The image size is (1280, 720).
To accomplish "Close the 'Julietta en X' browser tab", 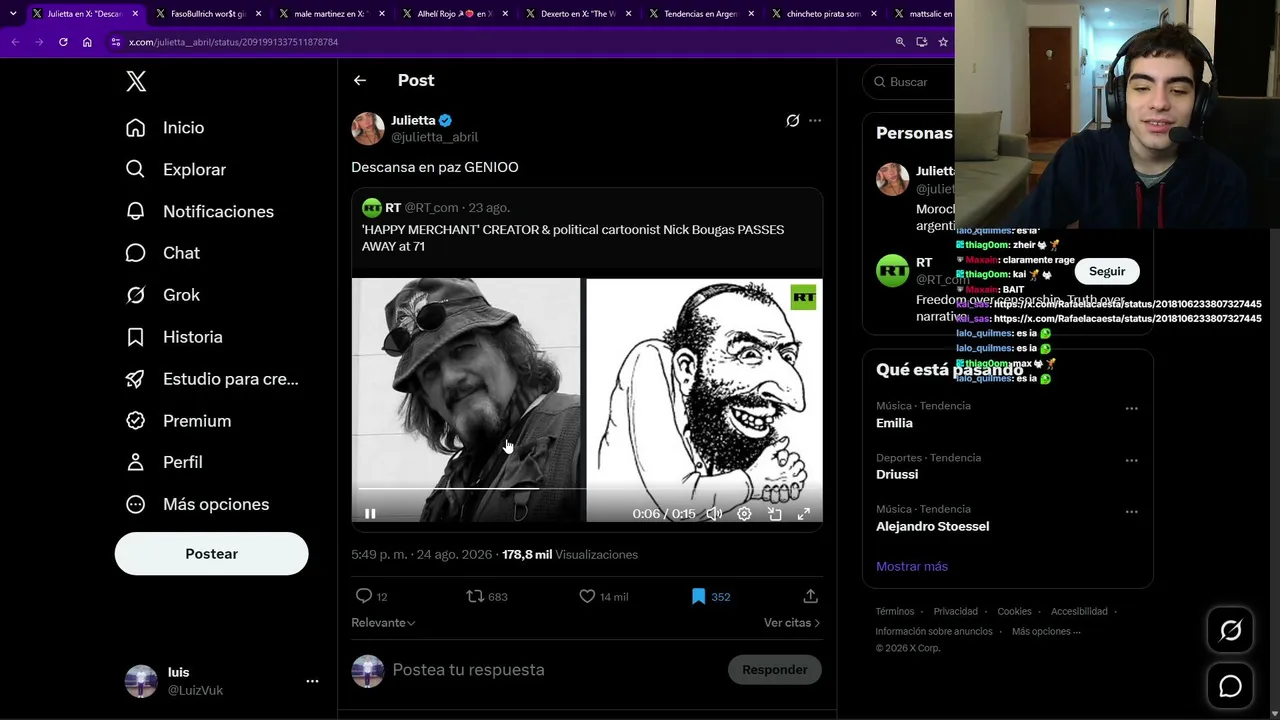I will click(x=135, y=14).
